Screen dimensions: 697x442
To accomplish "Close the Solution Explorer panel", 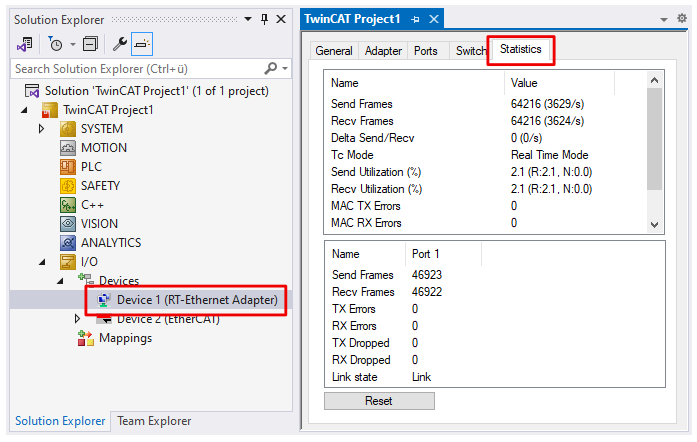I will coord(281,19).
